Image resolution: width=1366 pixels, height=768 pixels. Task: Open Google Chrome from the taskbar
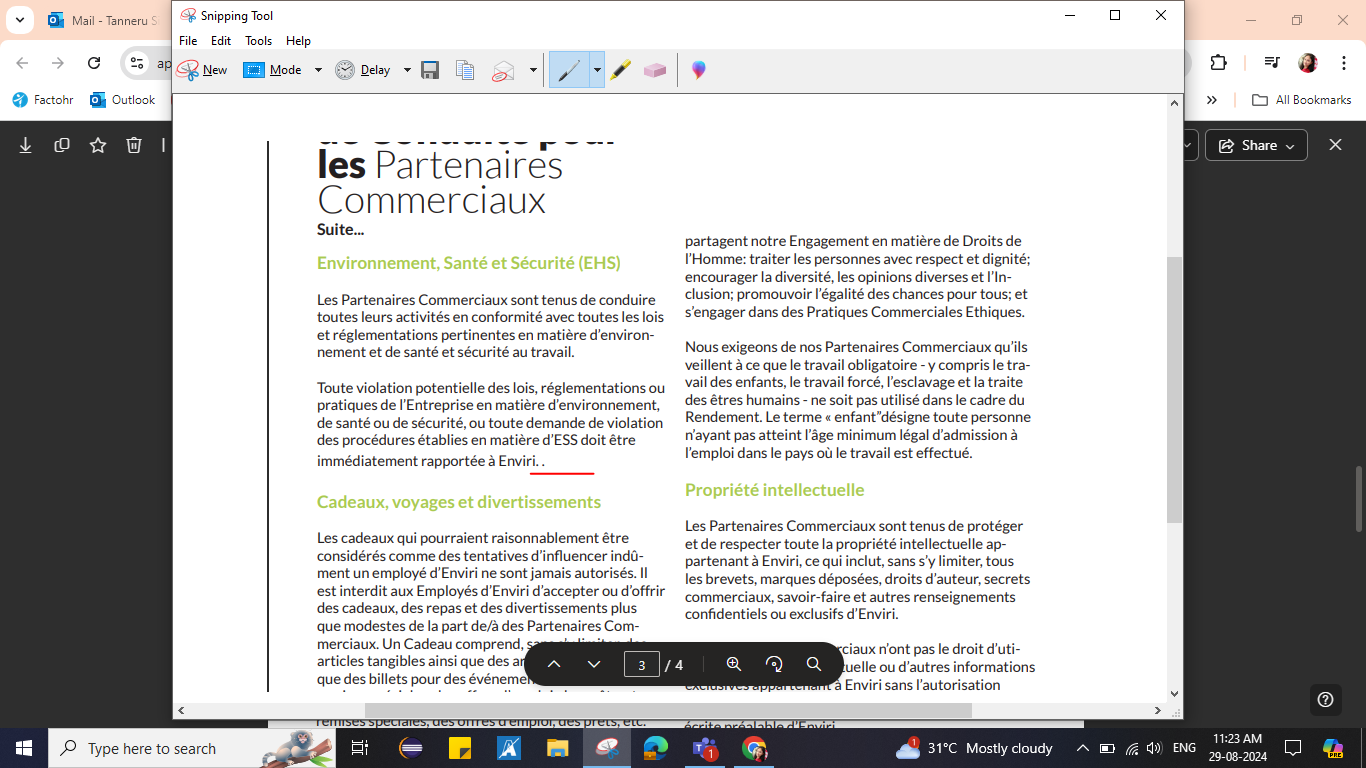tap(754, 748)
